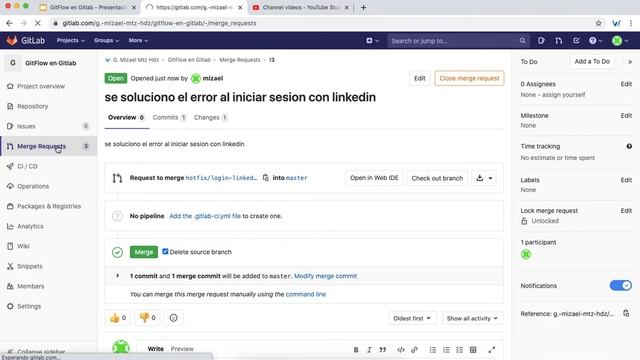
Task: Open the command line link
Action: point(306,294)
